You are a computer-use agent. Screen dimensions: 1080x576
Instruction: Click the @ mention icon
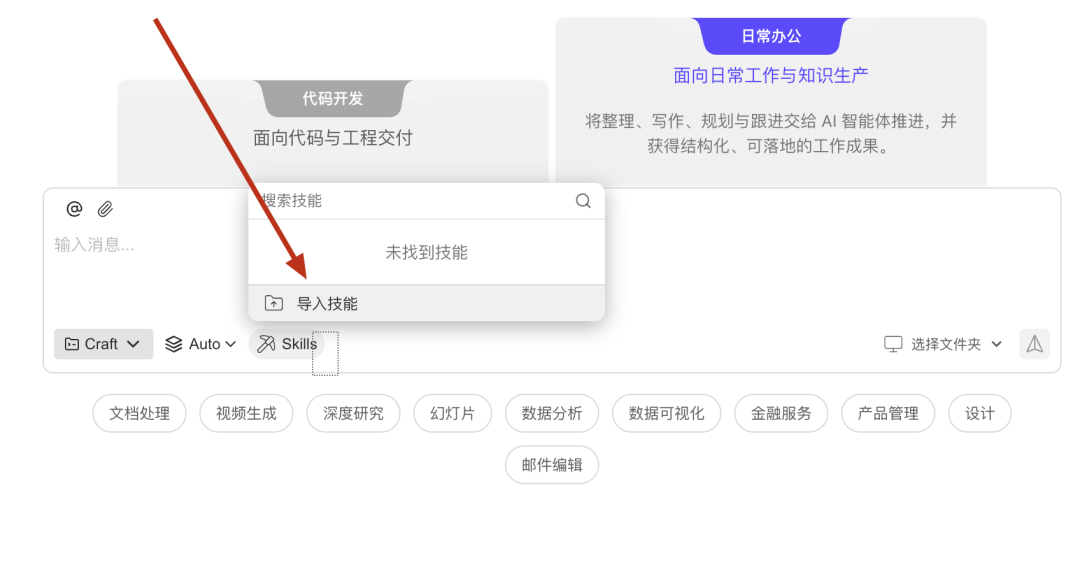click(74, 209)
